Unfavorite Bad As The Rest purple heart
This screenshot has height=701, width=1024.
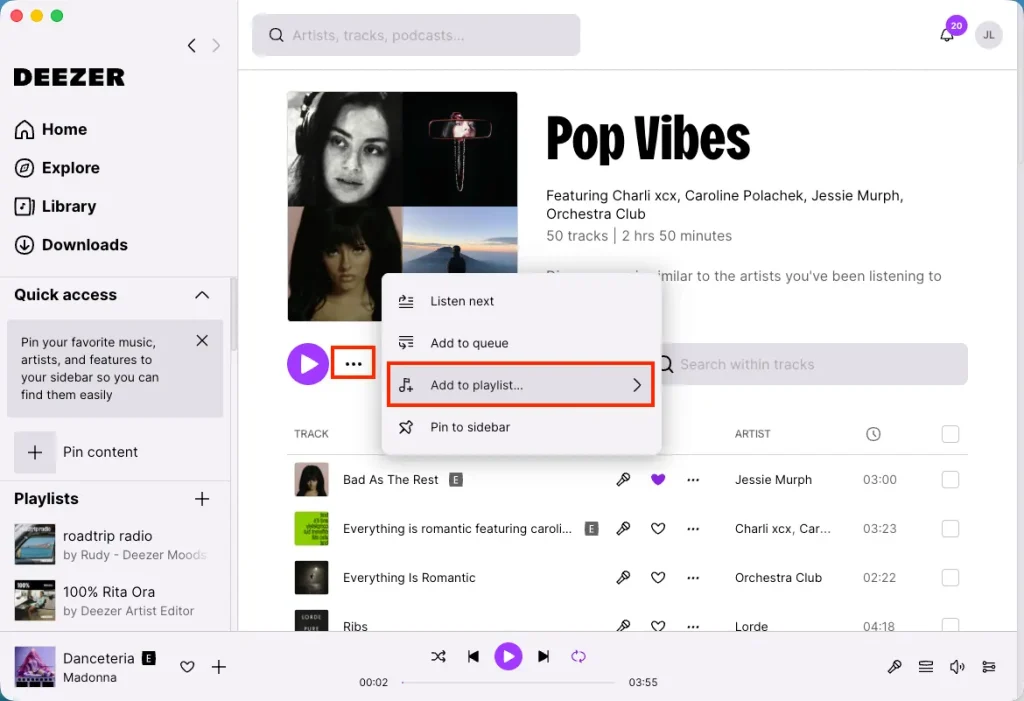pos(658,480)
